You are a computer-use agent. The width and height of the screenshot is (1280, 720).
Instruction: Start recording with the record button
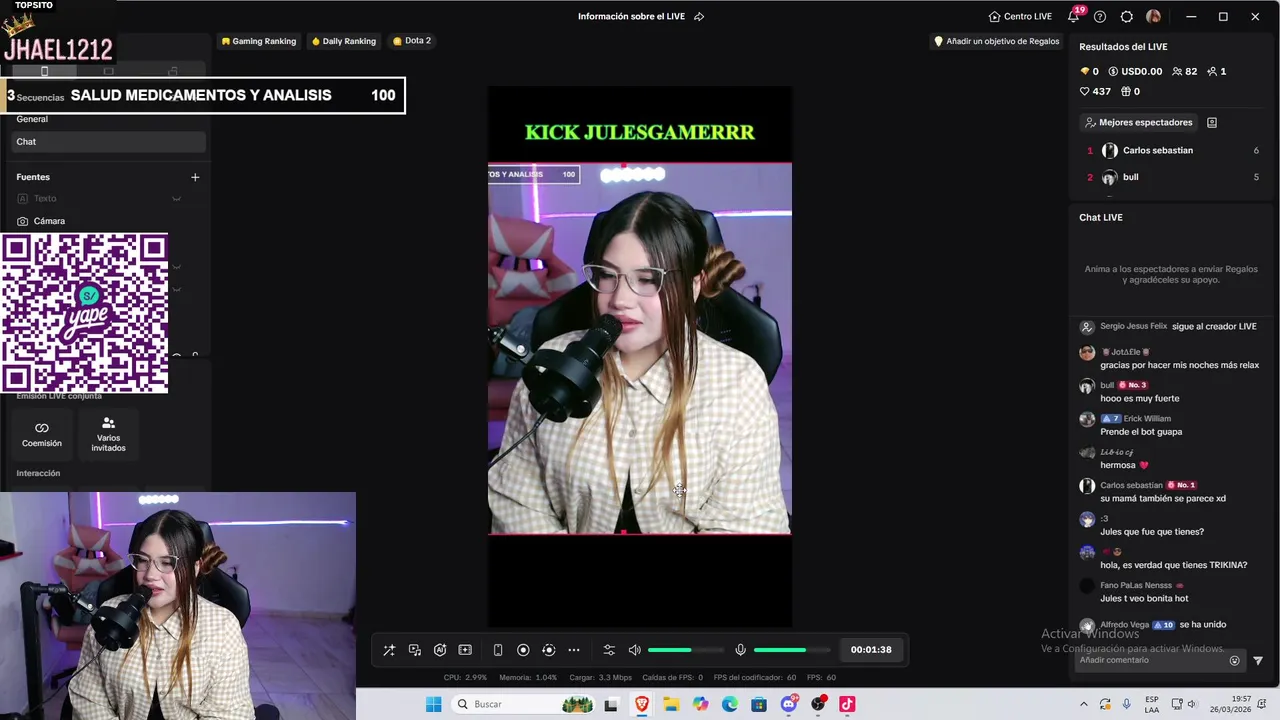click(x=523, y=650)
